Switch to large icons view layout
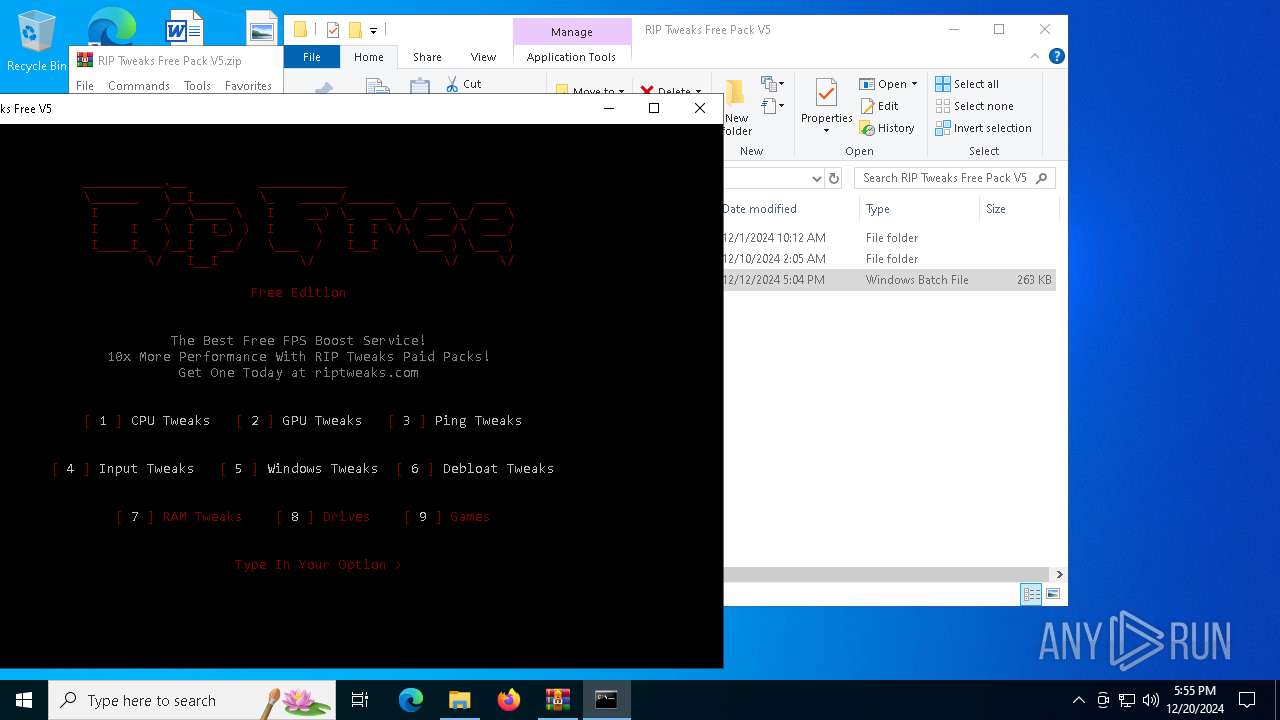1280x720 pixels. click(1052, 594)
